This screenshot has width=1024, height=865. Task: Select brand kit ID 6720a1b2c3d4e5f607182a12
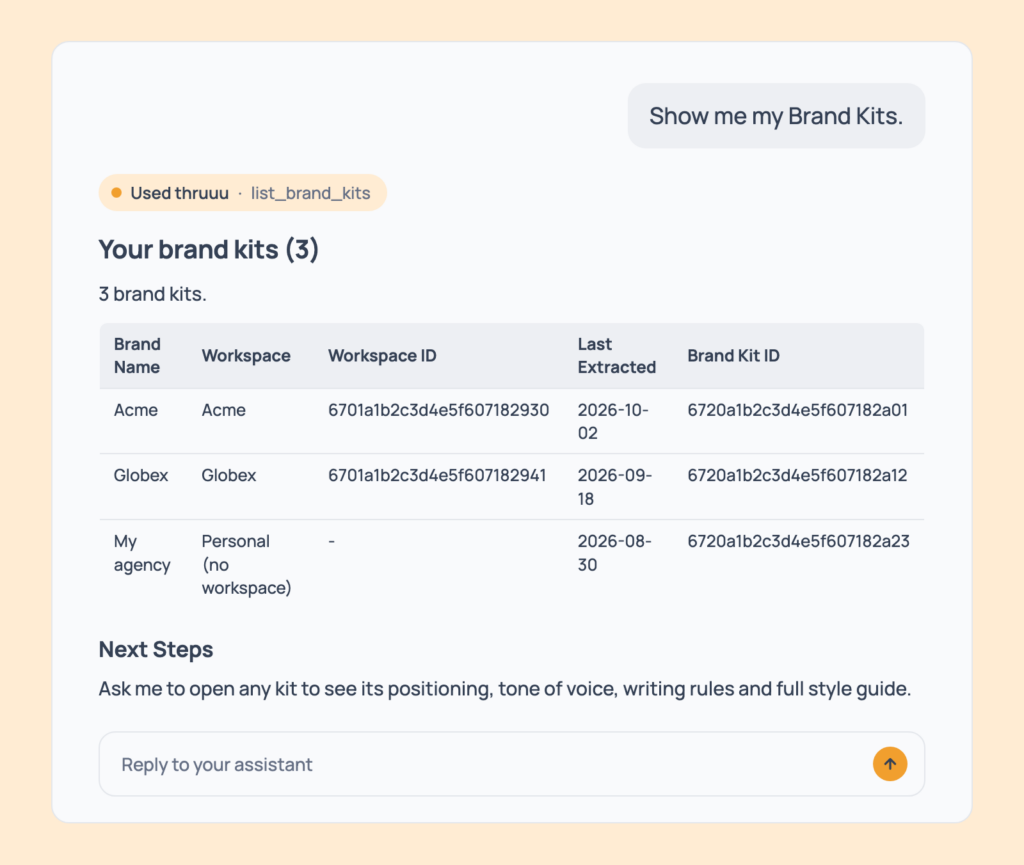pos(797,475)
